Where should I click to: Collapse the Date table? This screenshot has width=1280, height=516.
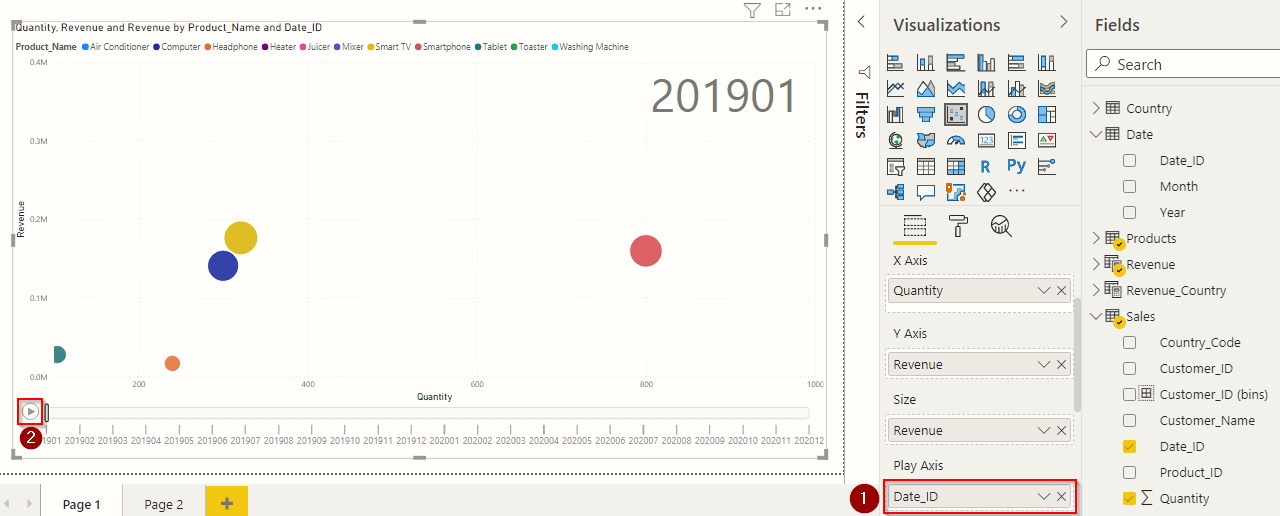[x=1095, y=134]
